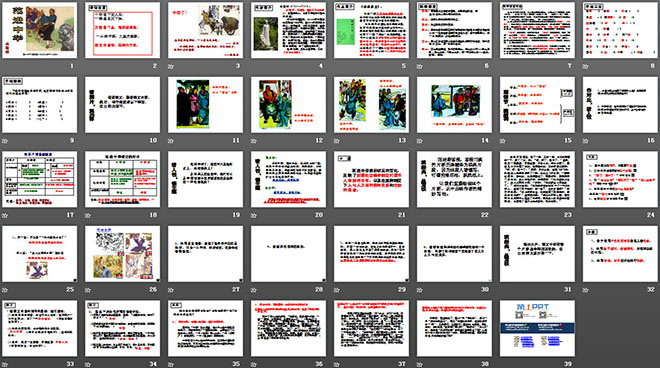Select slide 29 thumbnail
This screenshot has height=368, width=660.
click(x=371, y=253)
